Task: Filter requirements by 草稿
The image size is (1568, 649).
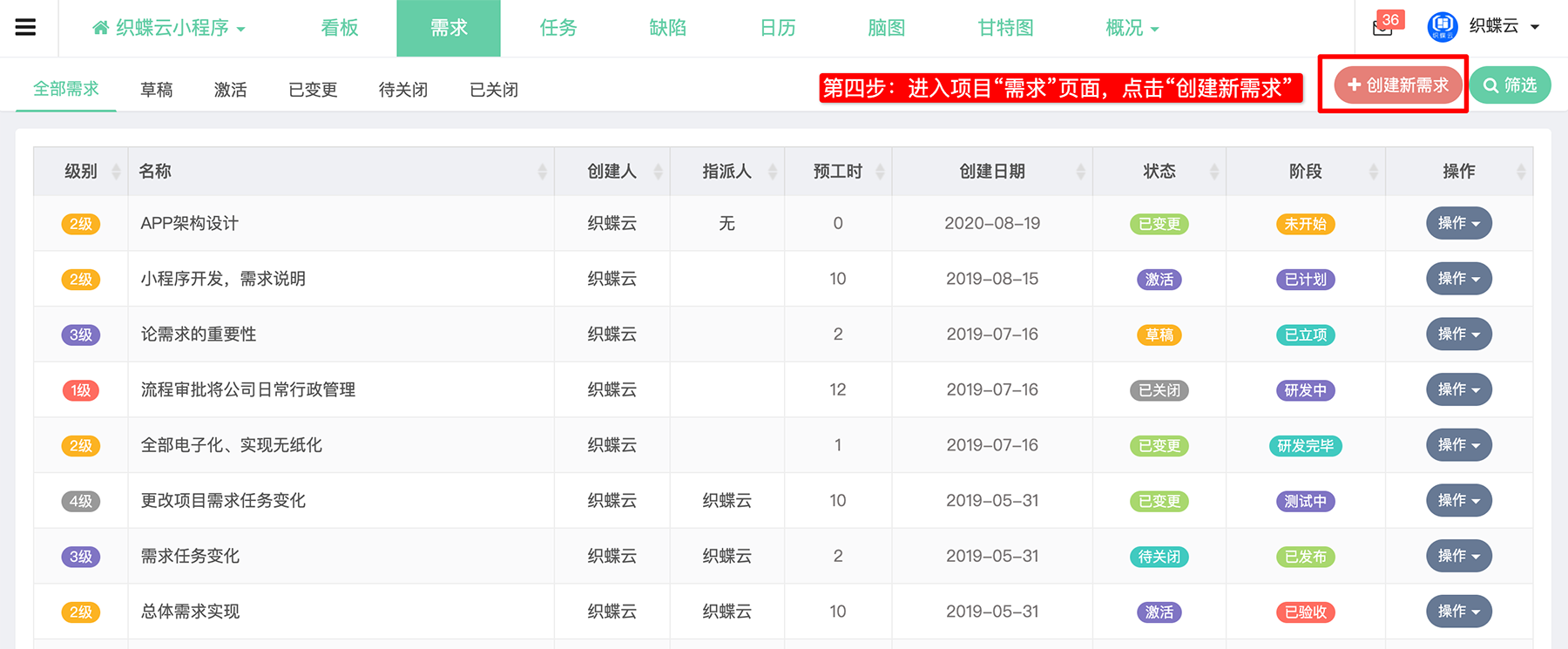Action: click(x=157, y=90)
